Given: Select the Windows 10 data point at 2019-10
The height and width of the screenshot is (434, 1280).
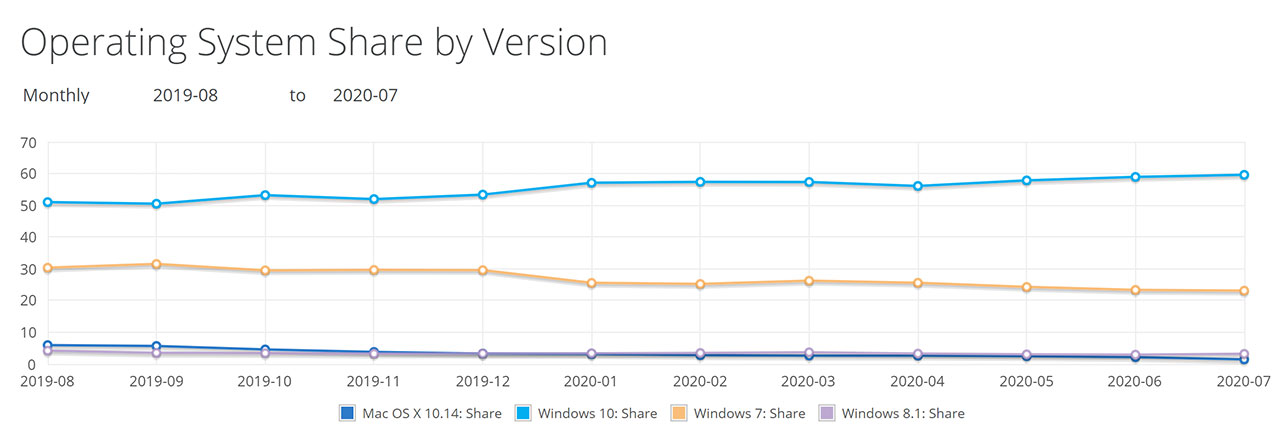Looking at the screenshot, I should [265, 195].
